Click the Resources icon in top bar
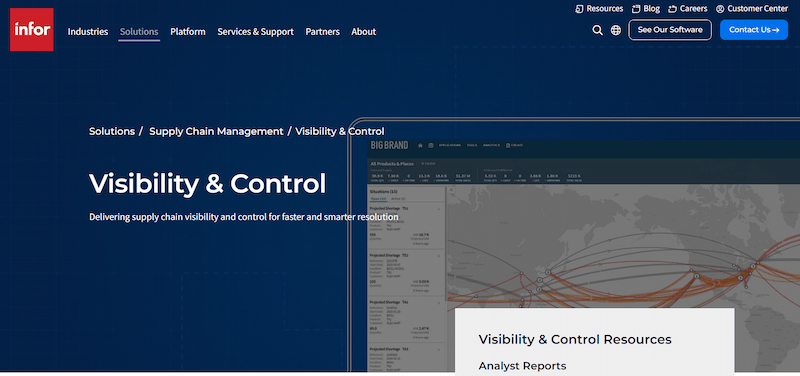The height and width of the screenshot is (376, 800). (579, 9)
